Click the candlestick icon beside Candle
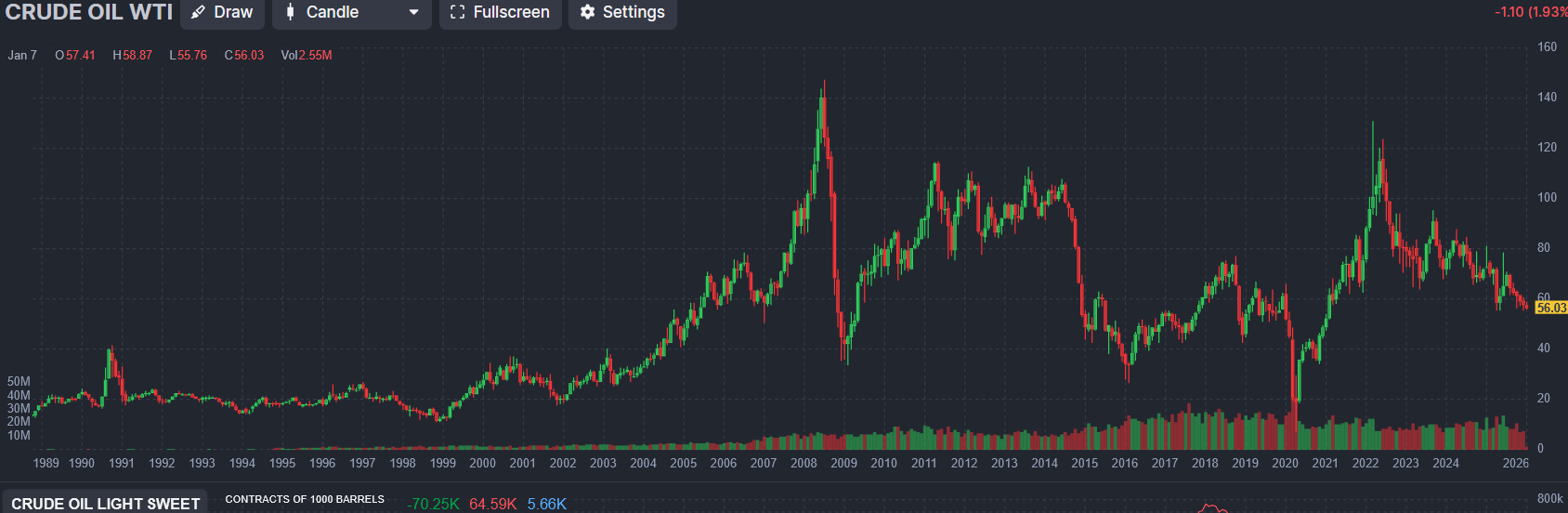The image size is (1568, 513). [290, 12]
